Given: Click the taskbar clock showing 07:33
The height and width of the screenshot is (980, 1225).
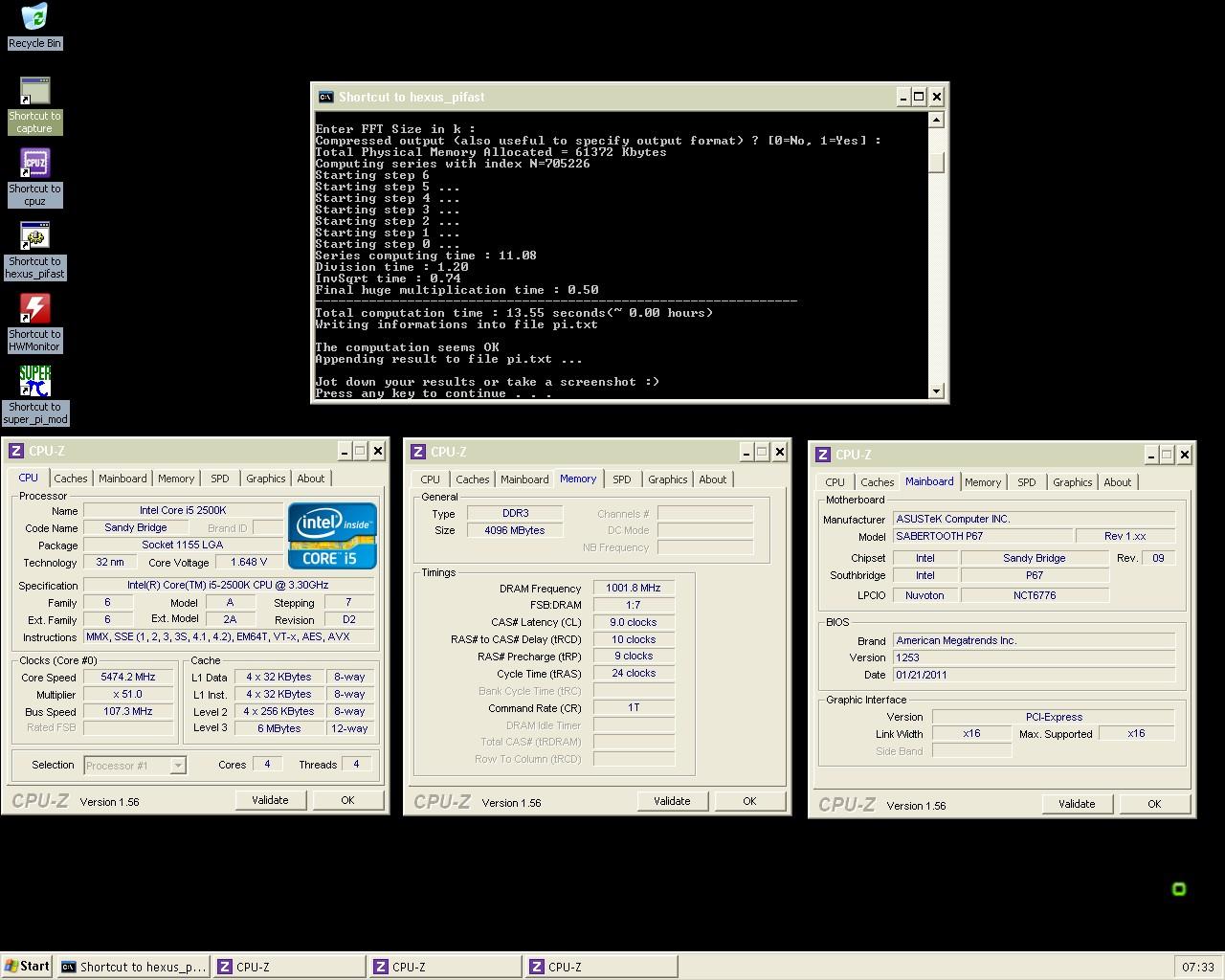Looking at the screenshot, I should coord(1197,967).
